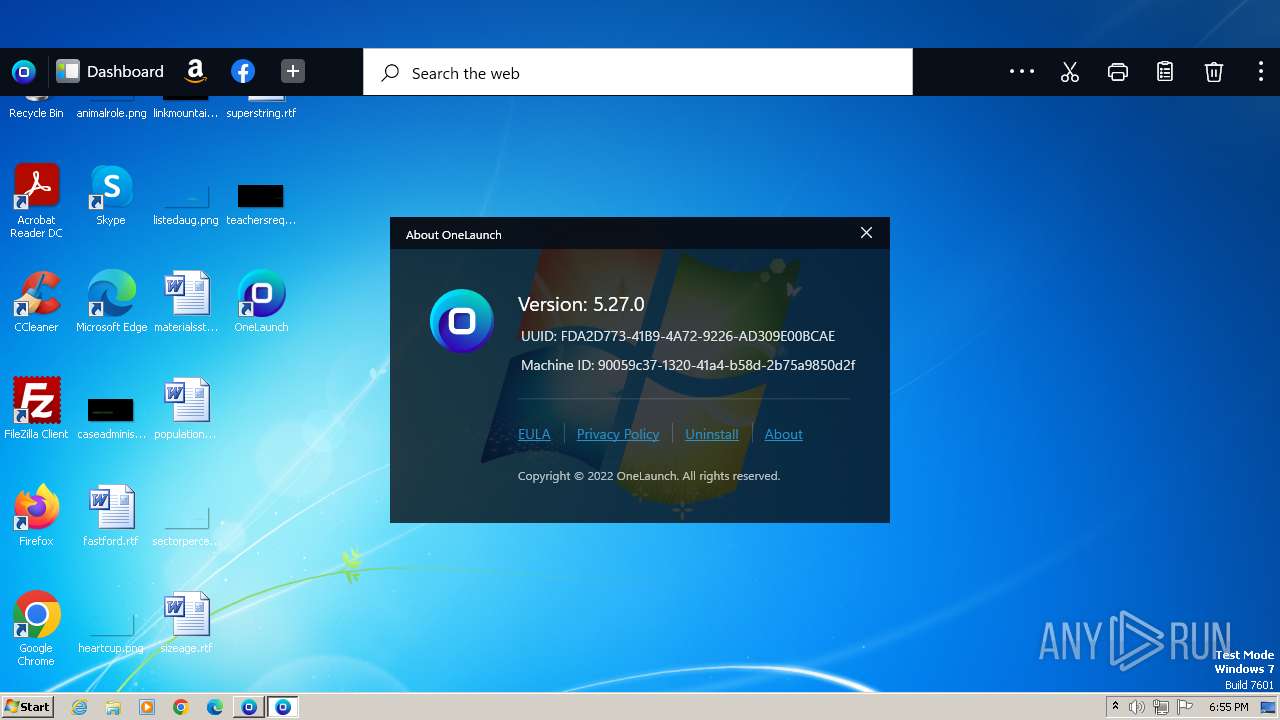Select the Acrobat Reader DC desktop icon
Image resolution: width=1280 pixels, height=720 pixels.
36,201
